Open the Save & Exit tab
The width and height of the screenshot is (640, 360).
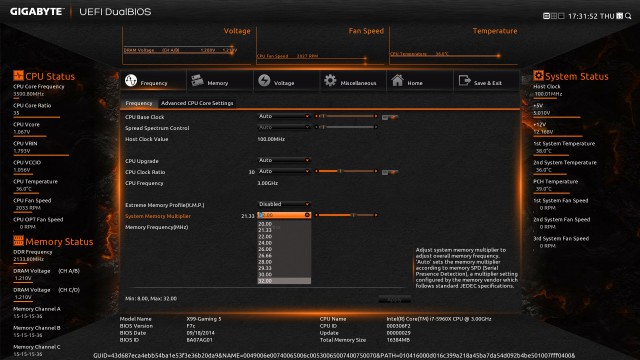[486, 80]
